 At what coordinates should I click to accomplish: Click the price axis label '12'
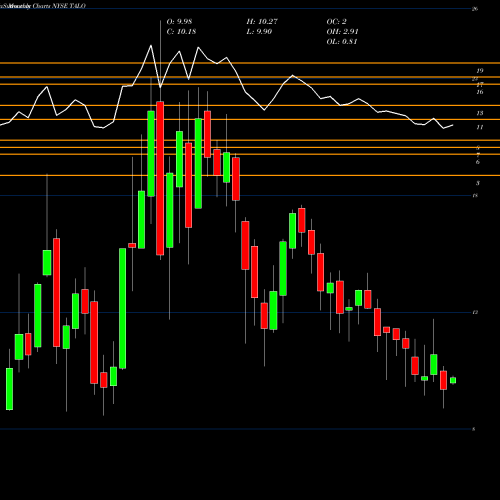(x=475, y=312)
